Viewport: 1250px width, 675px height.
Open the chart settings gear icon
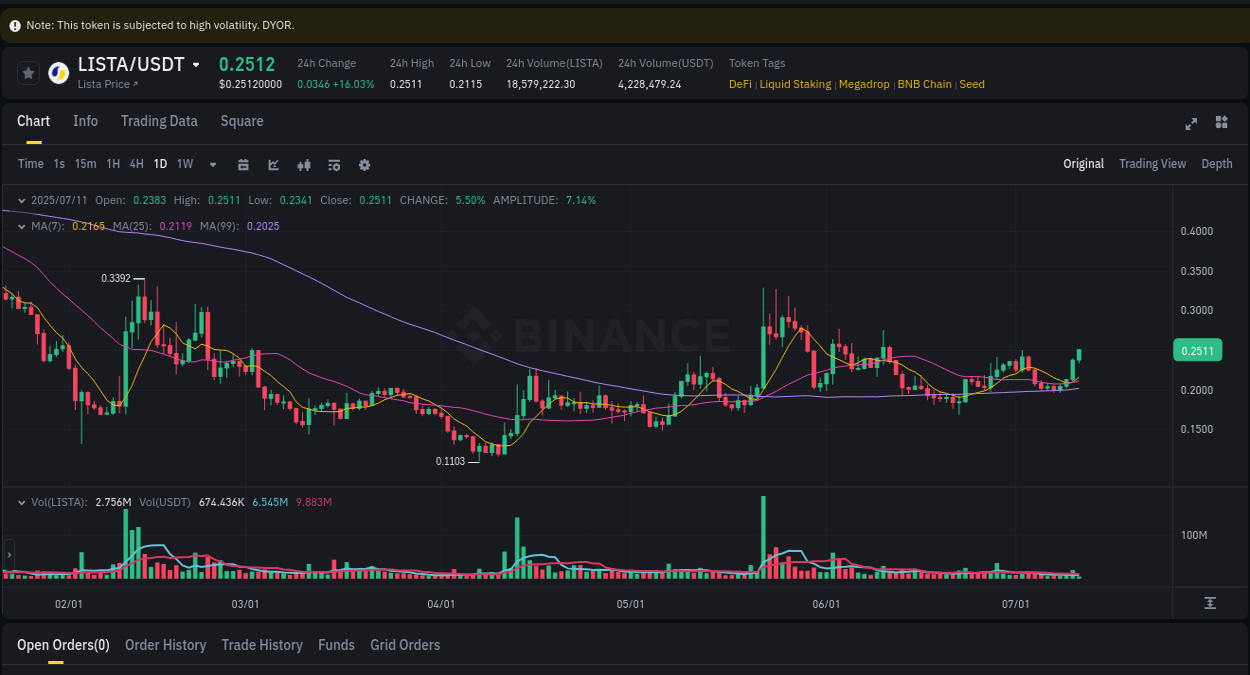pos(364,164)
